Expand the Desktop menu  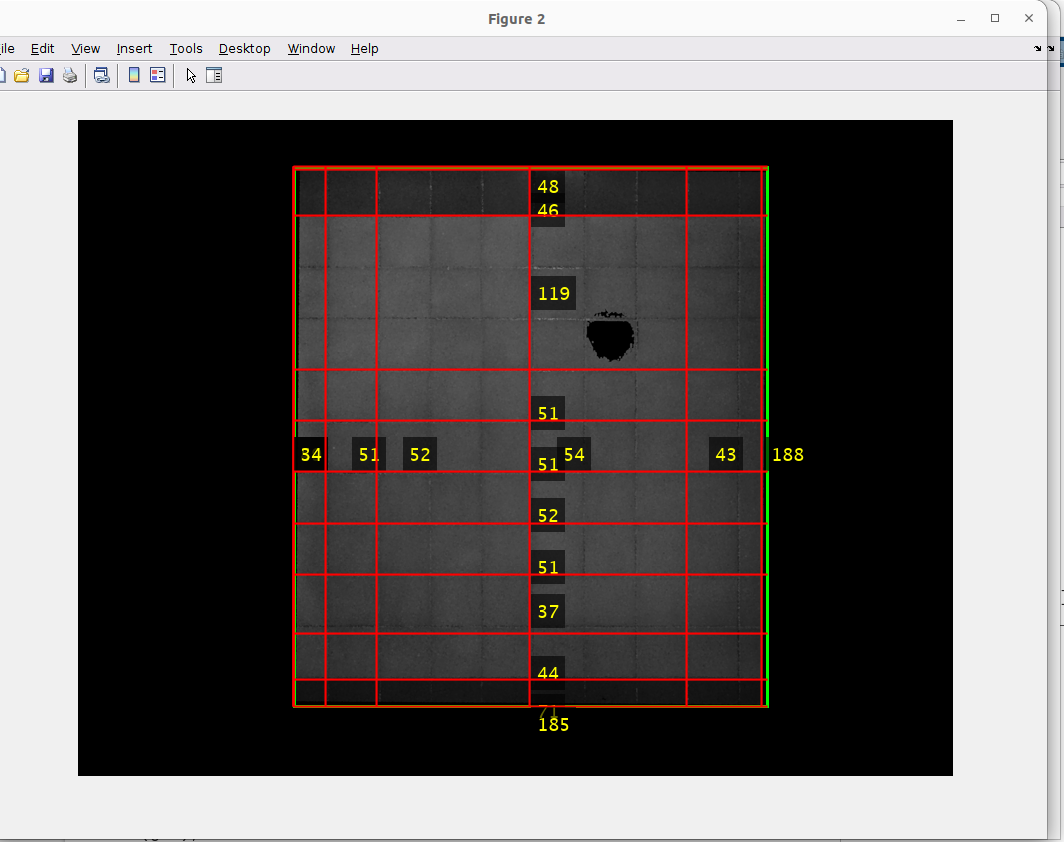point(245,48)
